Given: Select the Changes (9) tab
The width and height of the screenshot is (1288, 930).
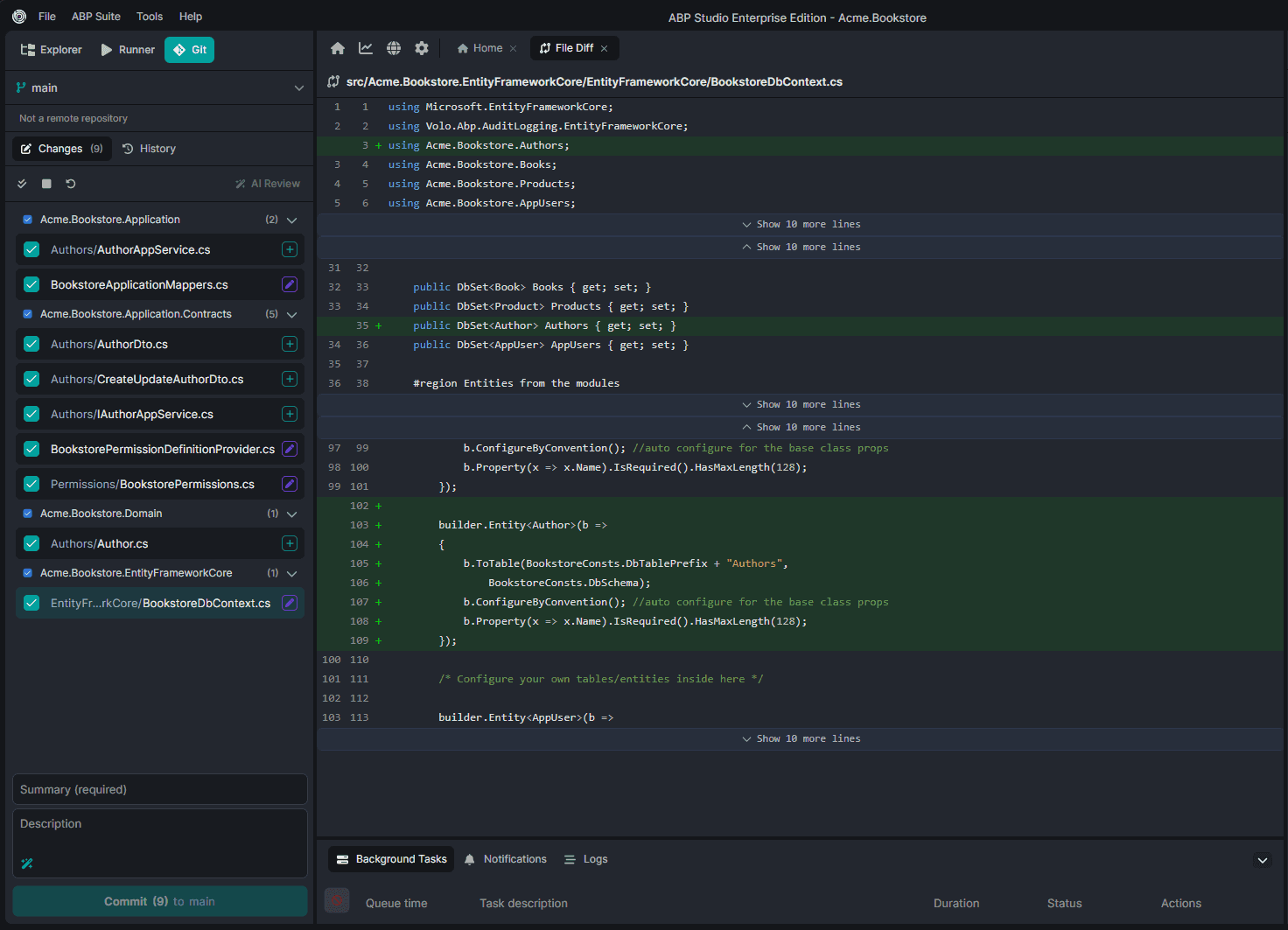Looking at the screenshot, I should pos(62,149).
